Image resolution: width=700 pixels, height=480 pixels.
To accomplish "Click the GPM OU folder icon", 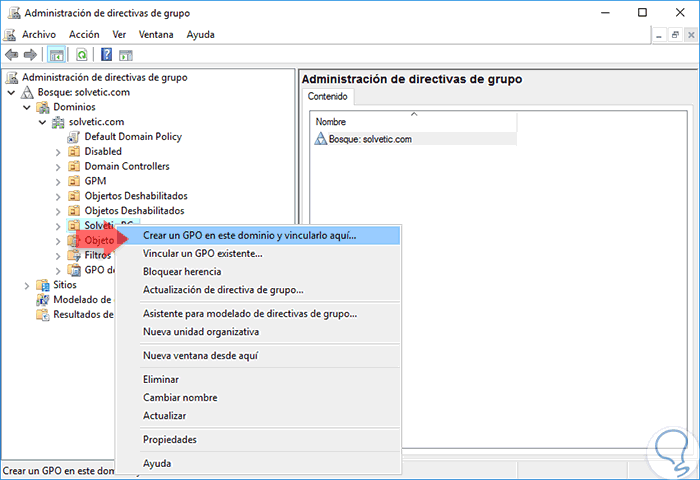I will pos(74,181).
